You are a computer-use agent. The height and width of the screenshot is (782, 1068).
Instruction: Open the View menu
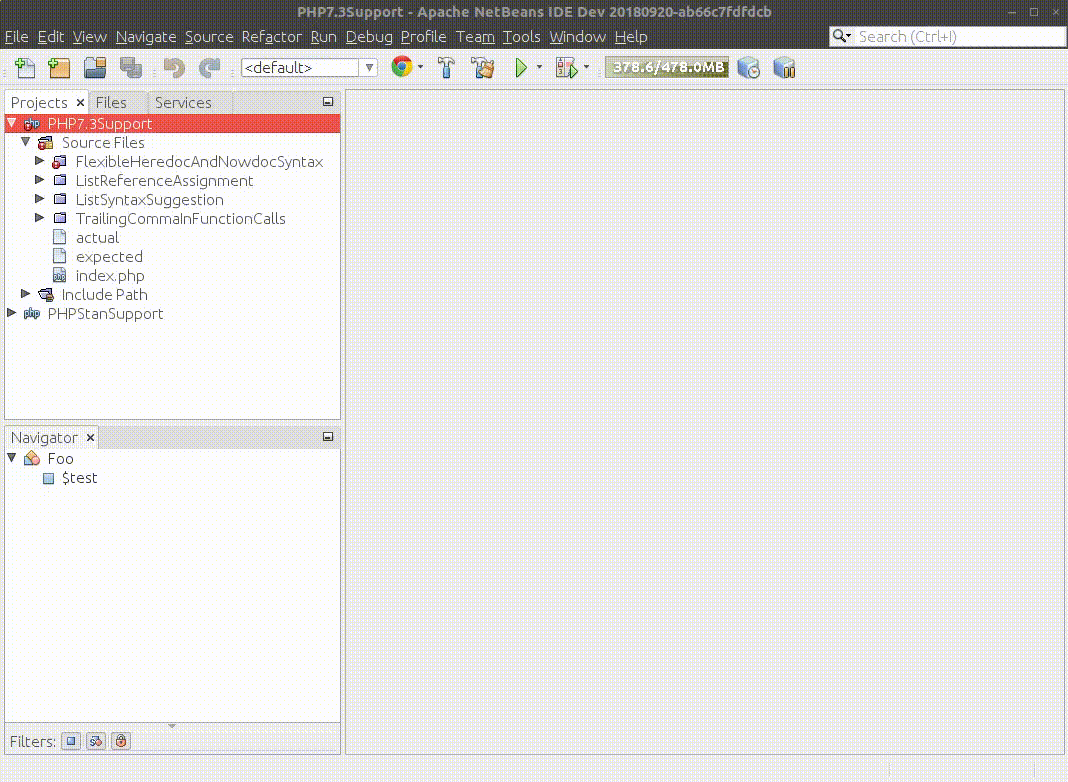click(x=89, y=37)
